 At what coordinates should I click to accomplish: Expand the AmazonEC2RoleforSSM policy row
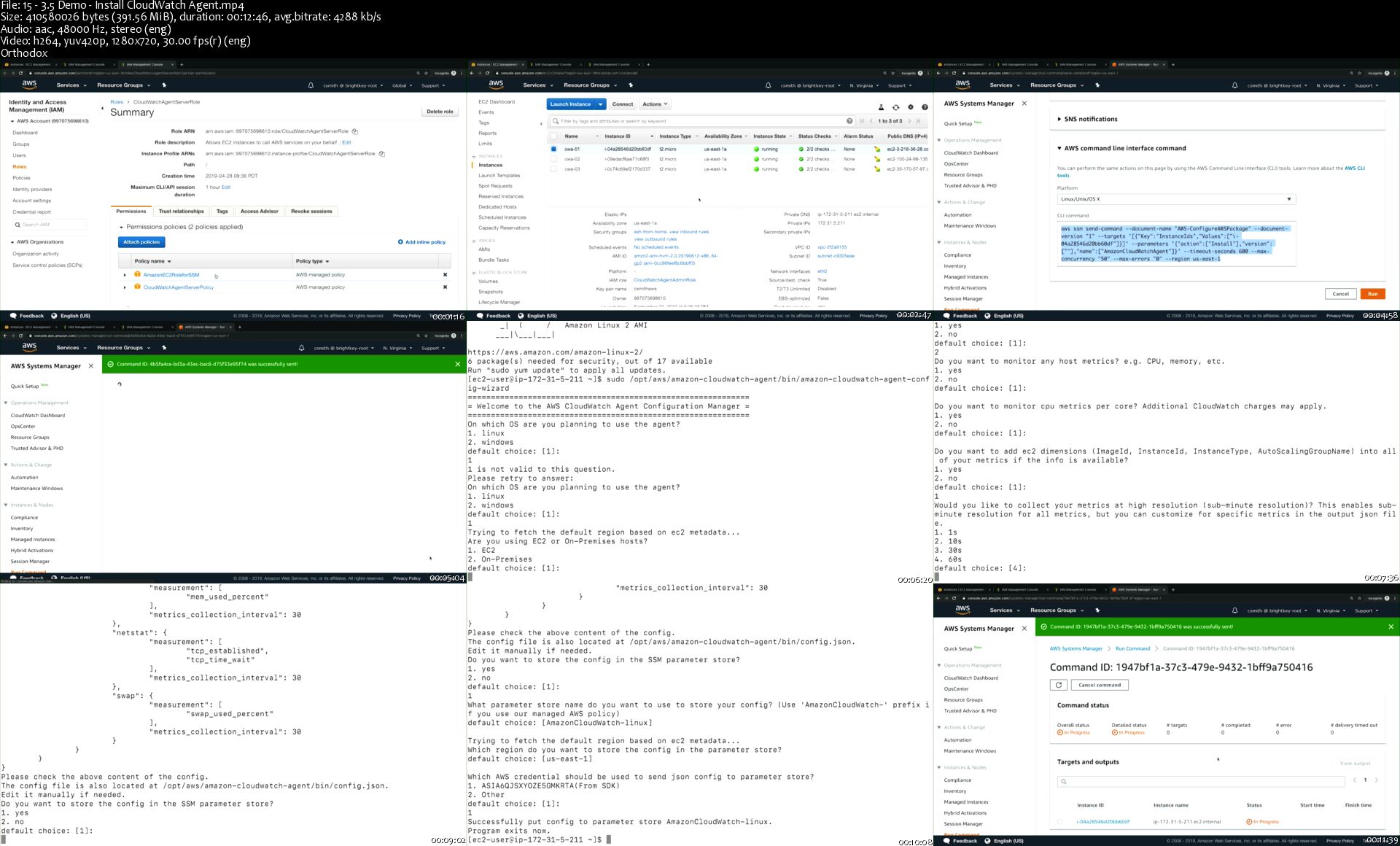tap(125, 275)
